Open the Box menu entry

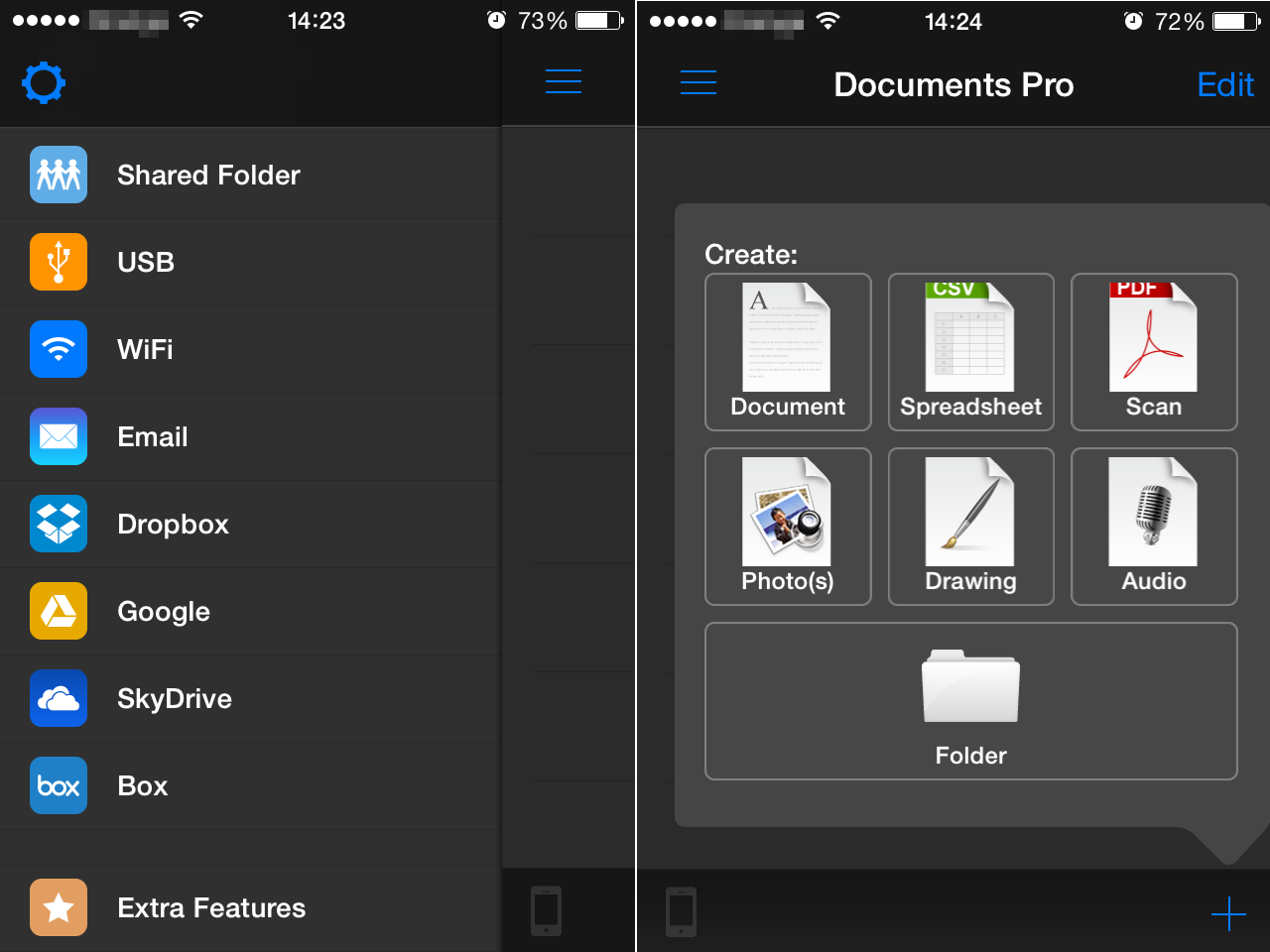250,785
